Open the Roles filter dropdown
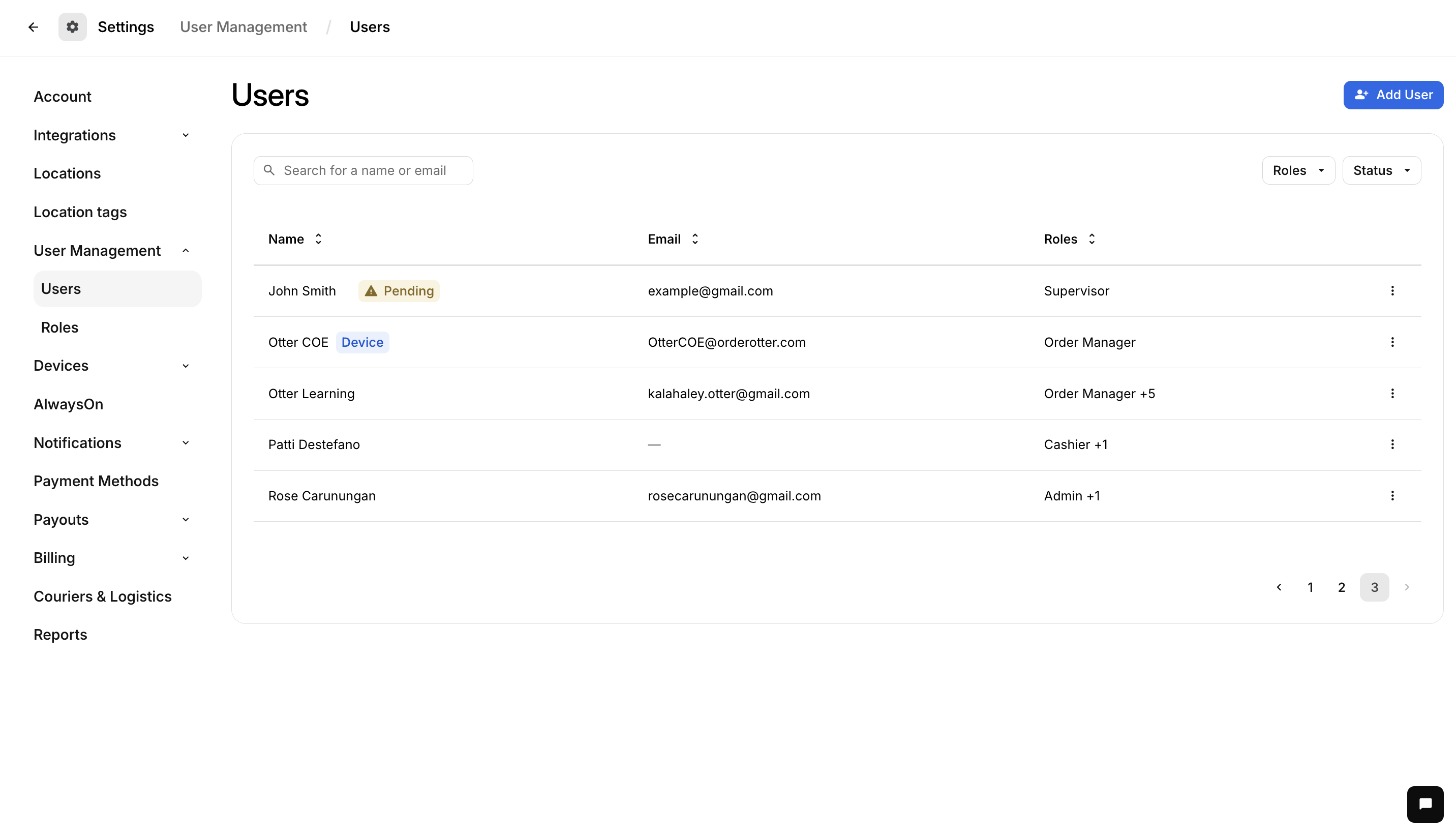The height and width of the screenshot is (836, 1456). pyautogui.click(x=1298, y=170)
